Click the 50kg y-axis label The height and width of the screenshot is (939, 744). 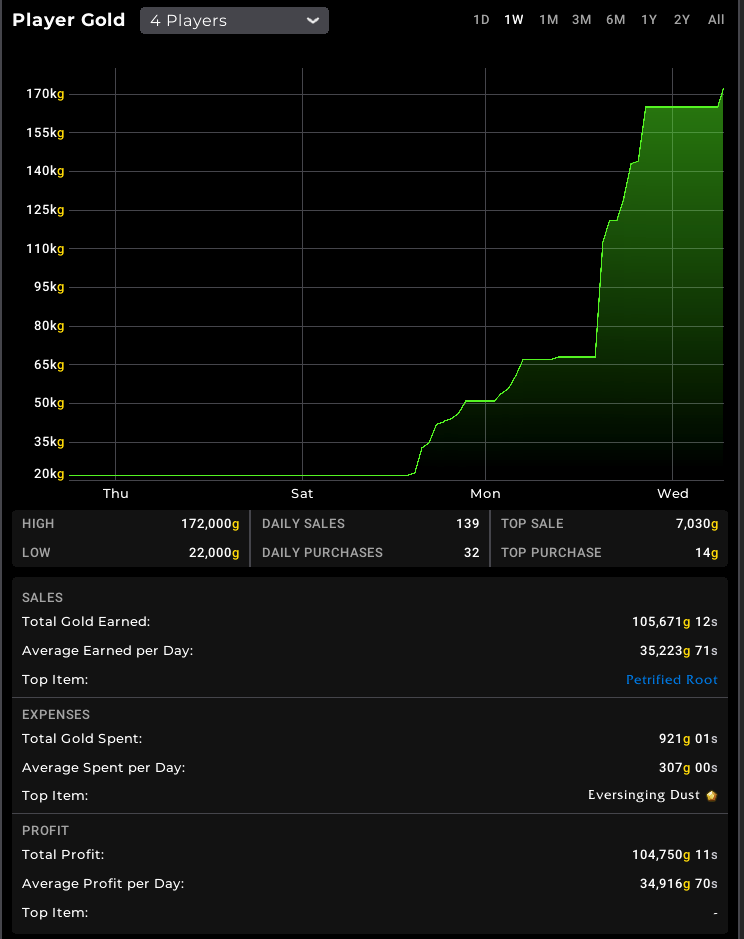point(49,403)
